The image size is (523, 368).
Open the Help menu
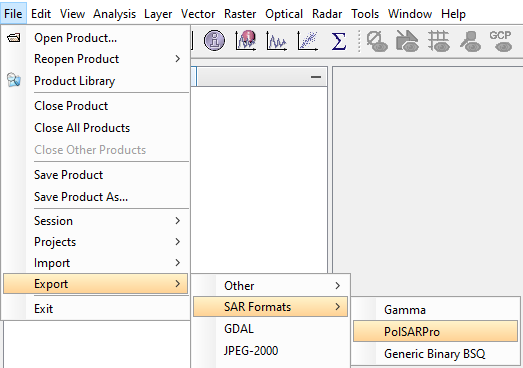(453, 14)
